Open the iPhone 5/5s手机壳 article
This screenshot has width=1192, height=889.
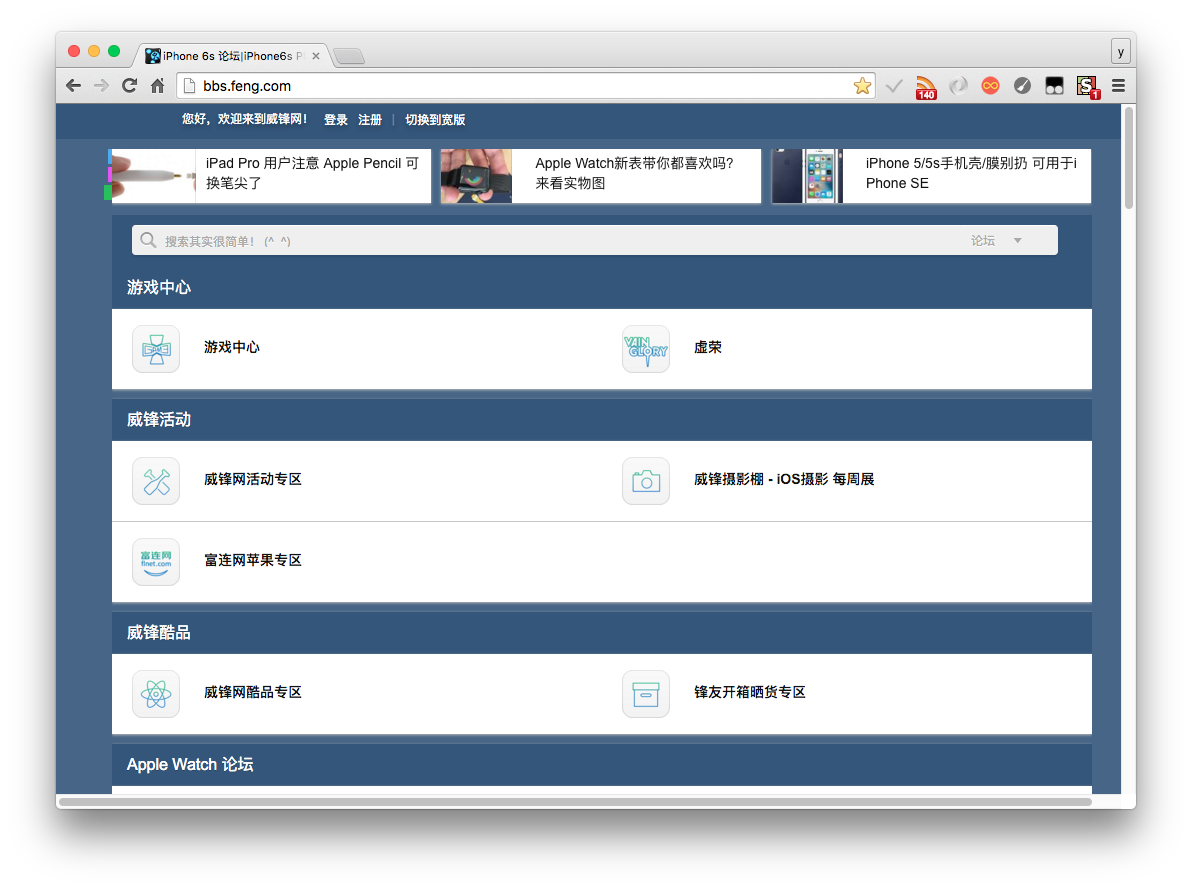[971, 173]
